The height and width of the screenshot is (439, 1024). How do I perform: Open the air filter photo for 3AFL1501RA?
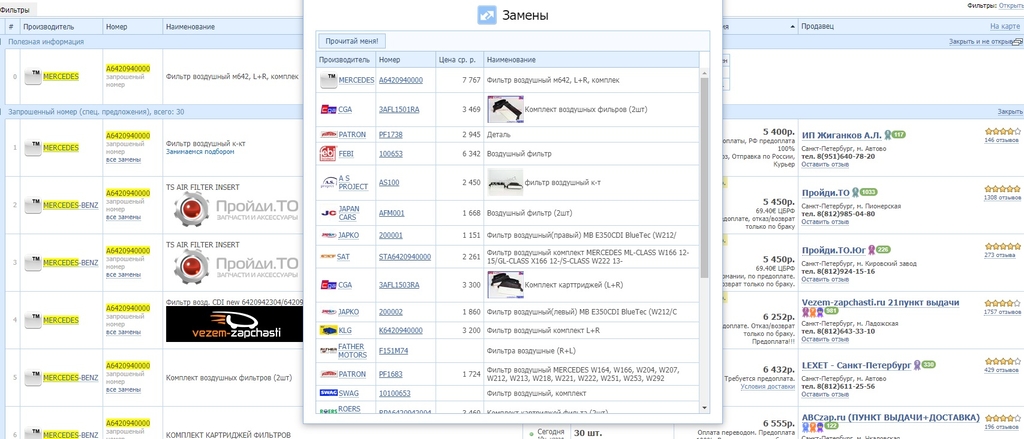coord(505,109)
